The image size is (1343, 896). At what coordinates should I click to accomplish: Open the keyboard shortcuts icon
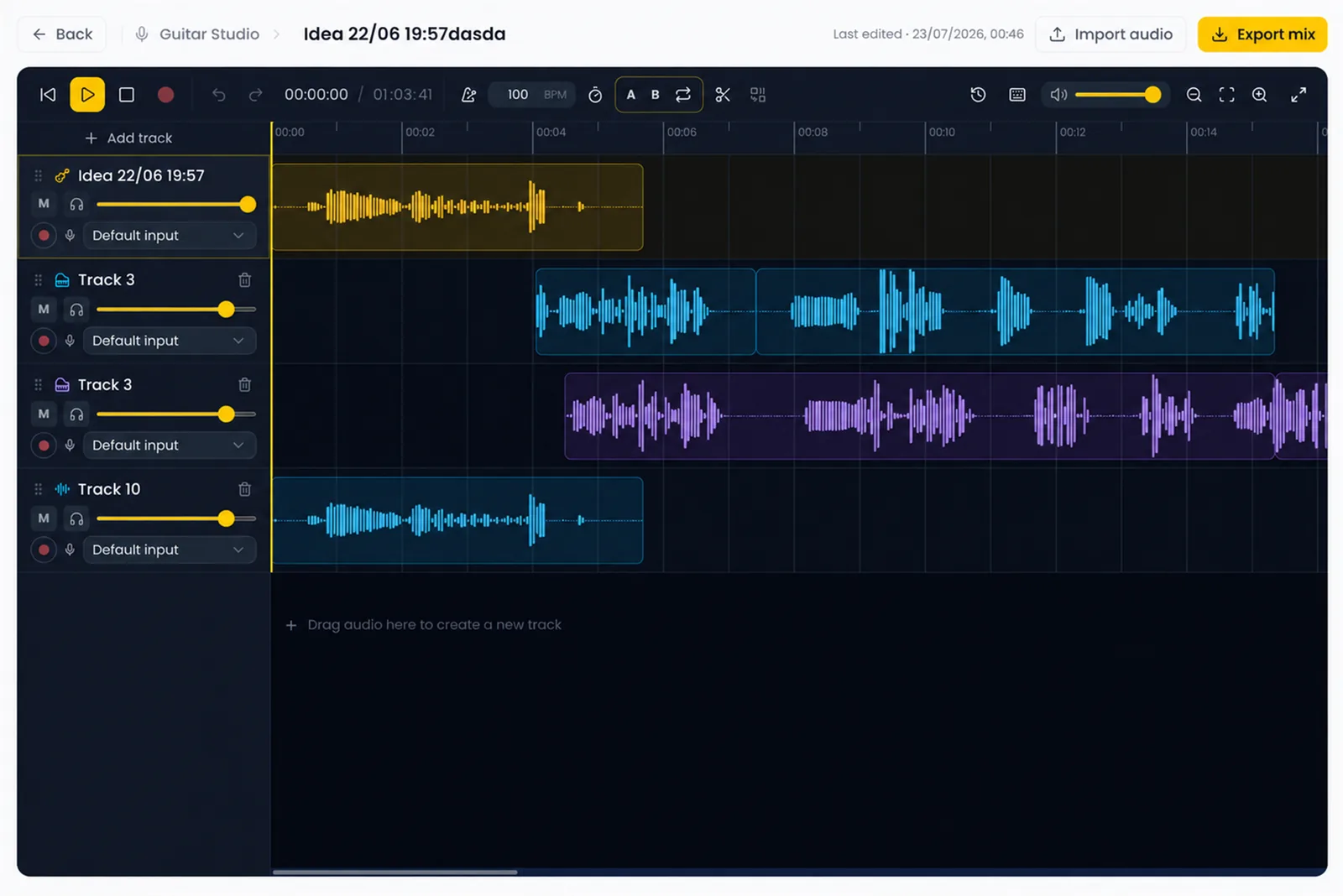[1017, 95]
